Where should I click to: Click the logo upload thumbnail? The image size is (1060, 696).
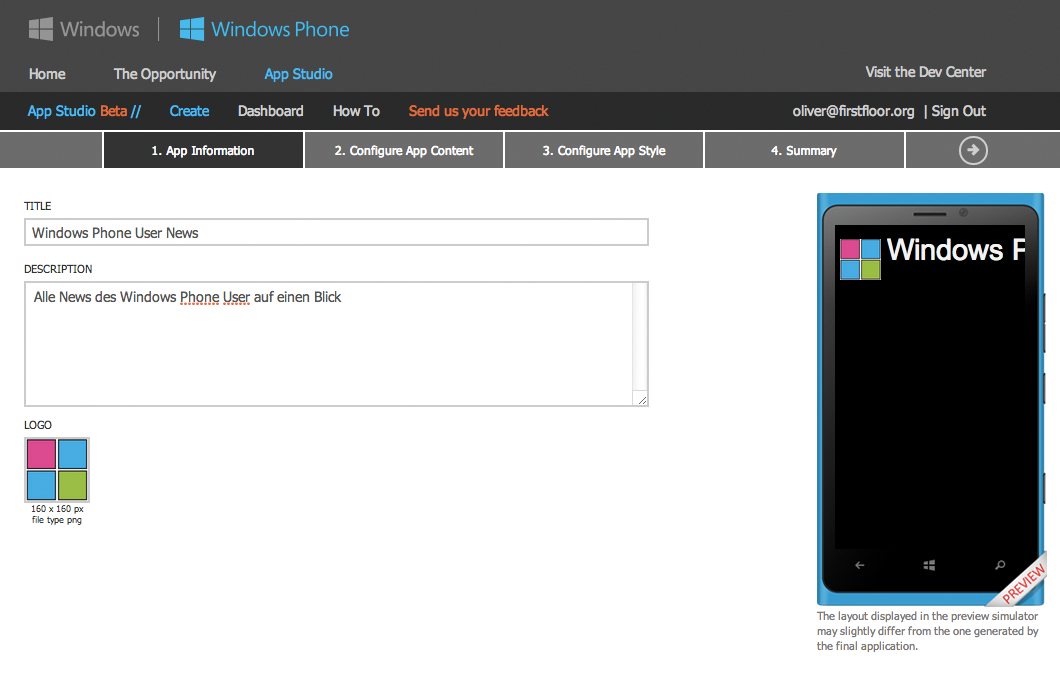(x=57, y=470)
